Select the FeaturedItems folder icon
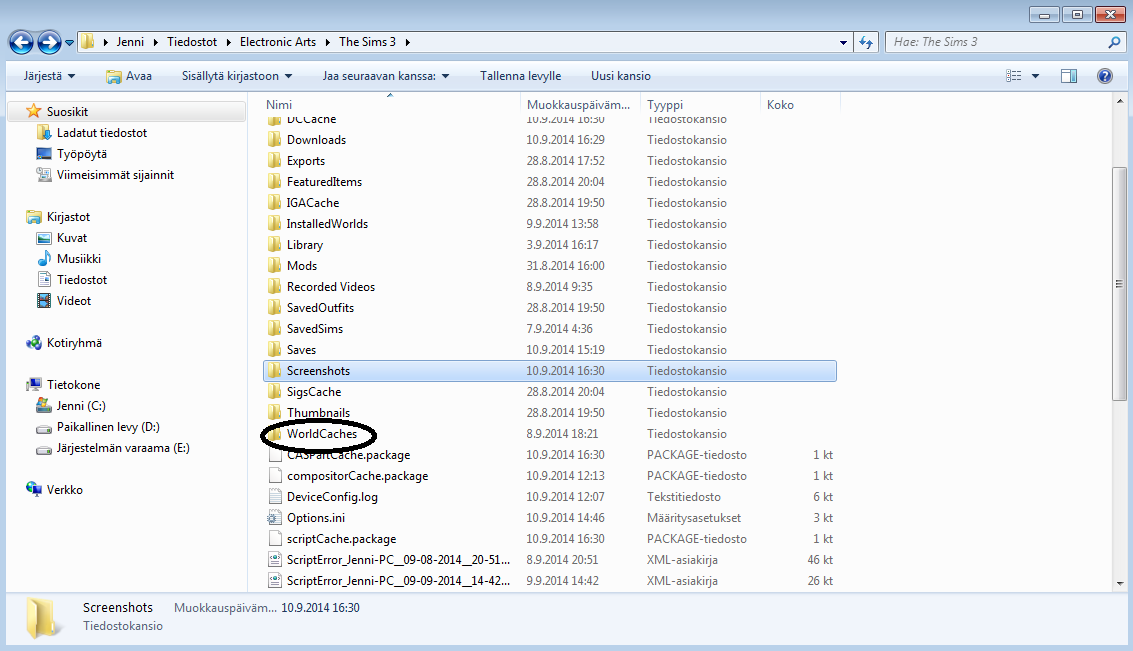This screenshot has height=651, width=1133. pos(274,181)
